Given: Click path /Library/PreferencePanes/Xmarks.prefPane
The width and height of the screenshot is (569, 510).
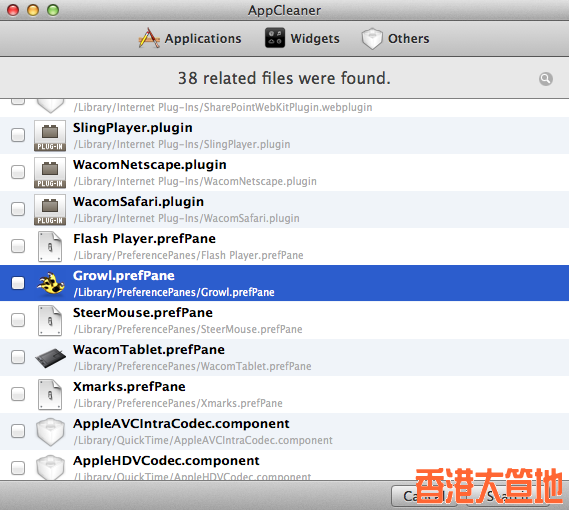Looking at the screenshot, I should [178, 404].
